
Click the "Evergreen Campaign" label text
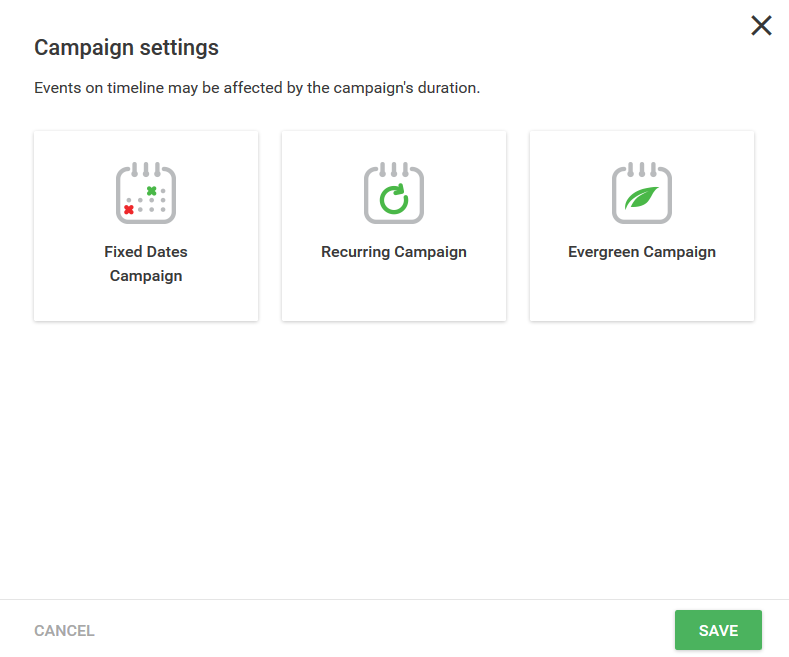pos(642,252)
